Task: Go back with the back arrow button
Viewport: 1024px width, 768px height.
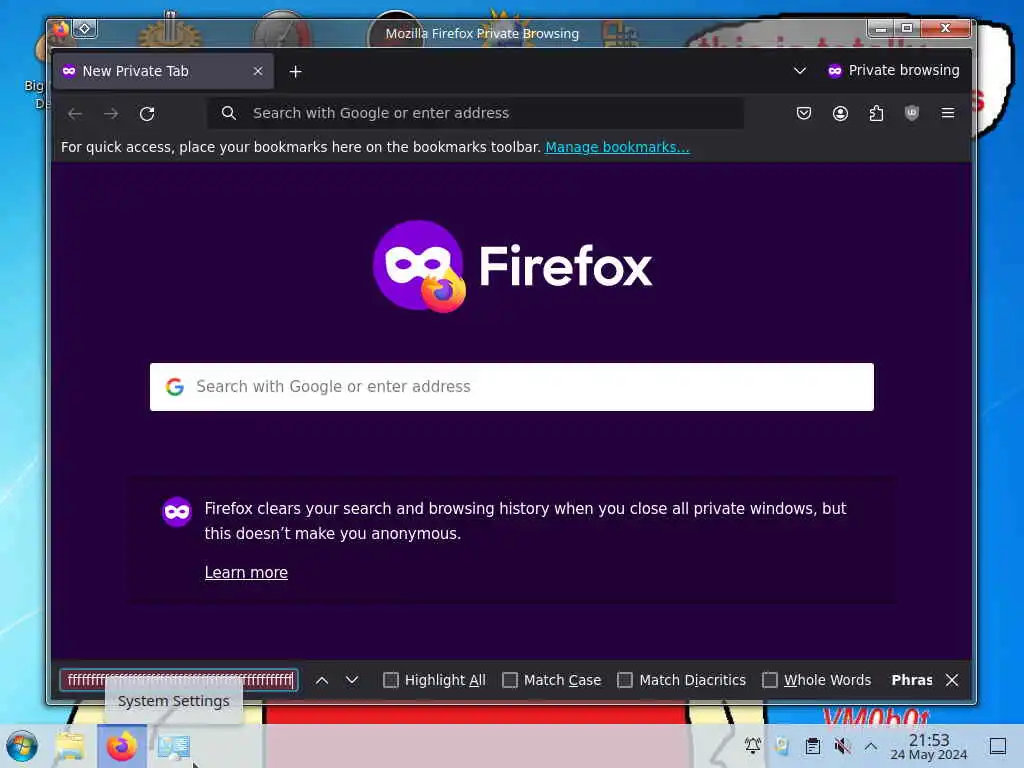Action: [75, 114]
